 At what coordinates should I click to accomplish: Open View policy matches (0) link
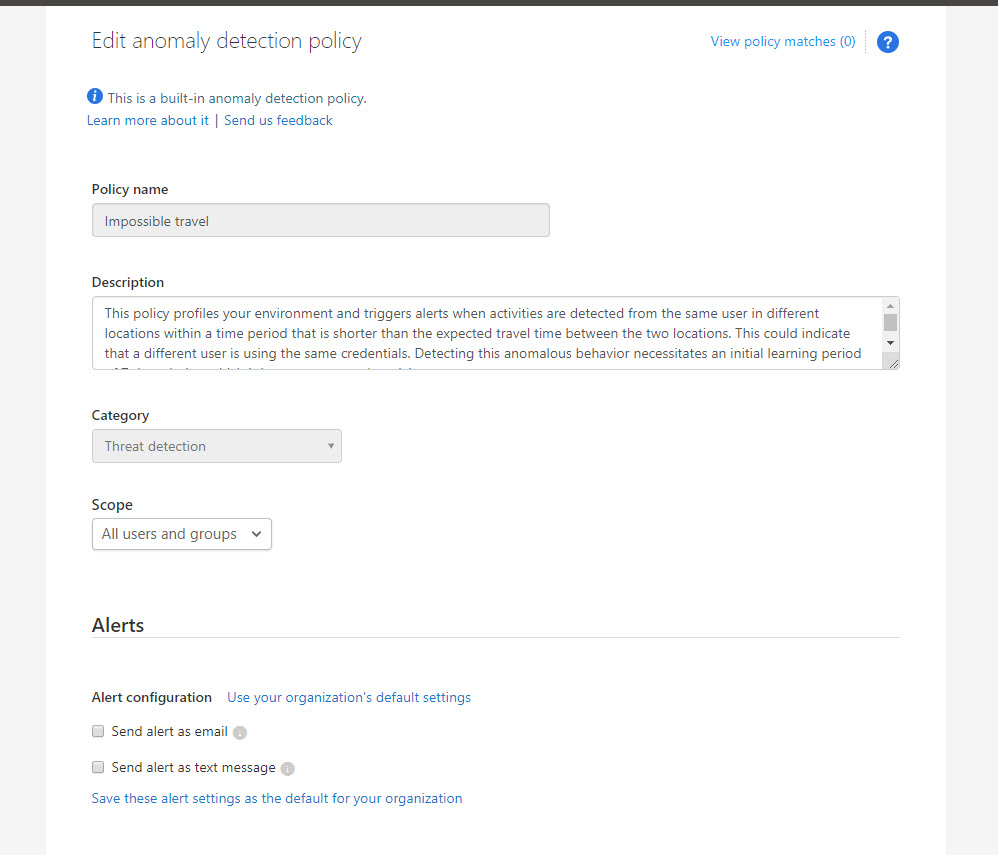click(x=782, y=41)
